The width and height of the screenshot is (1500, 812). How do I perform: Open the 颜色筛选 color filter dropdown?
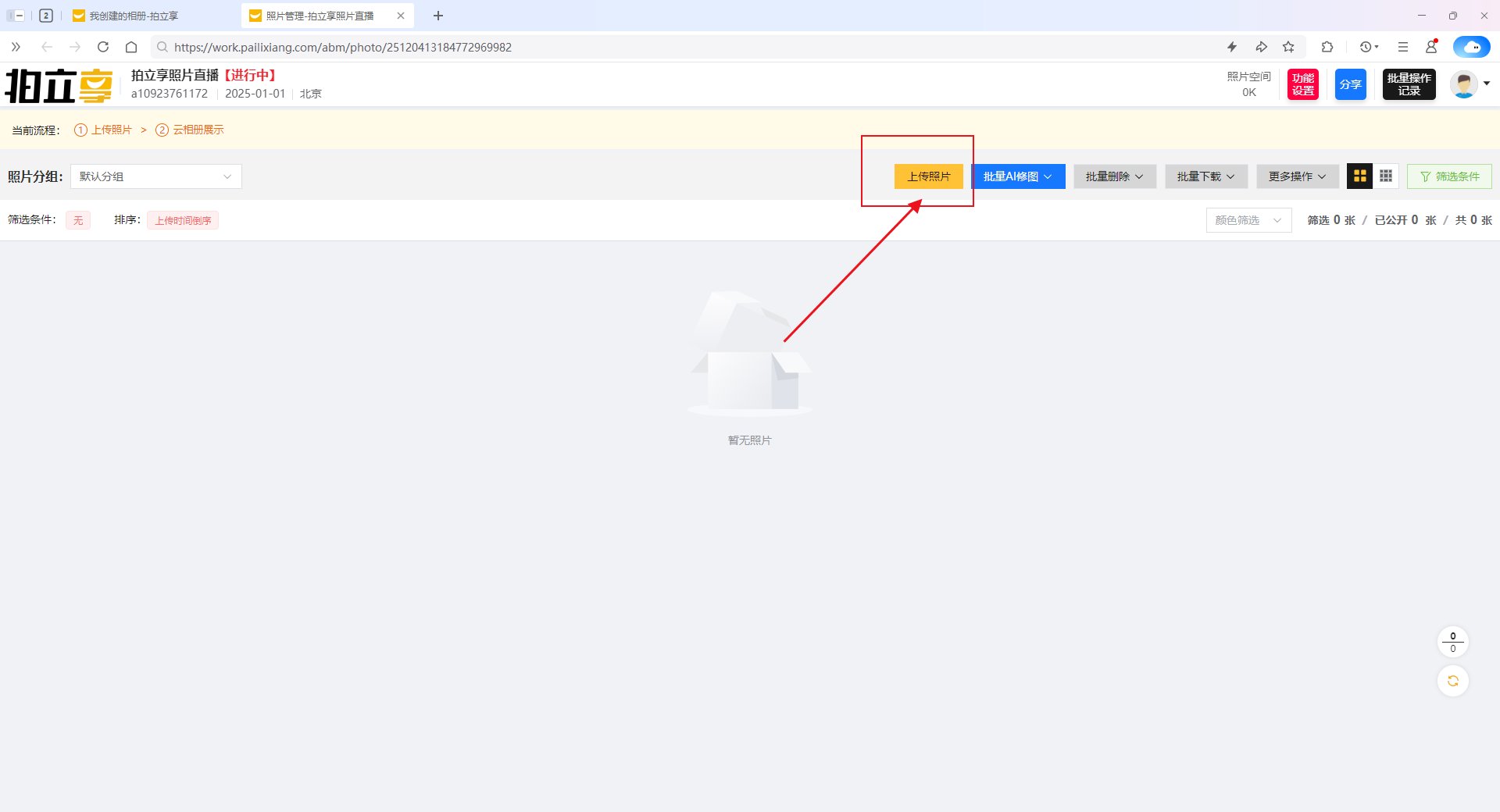point(1248,220)
